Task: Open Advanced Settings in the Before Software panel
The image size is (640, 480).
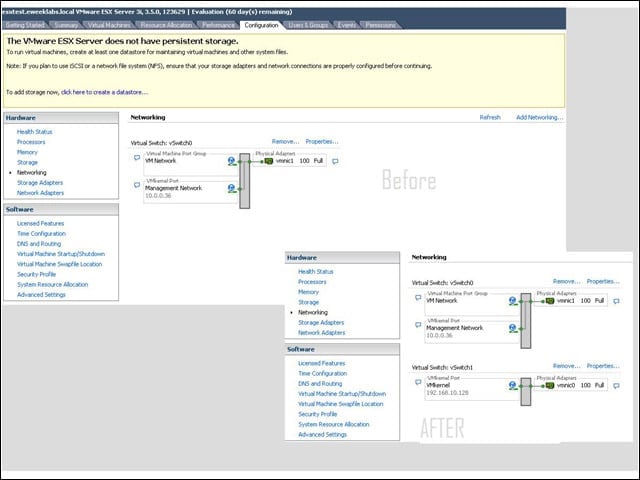Action: click(x=41, y=295)
